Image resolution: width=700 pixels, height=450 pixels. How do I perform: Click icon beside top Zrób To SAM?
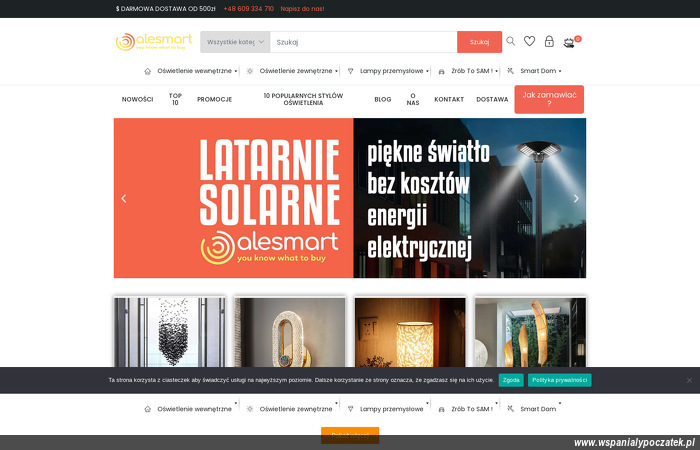pyautogui.click(x=442, y=71)
